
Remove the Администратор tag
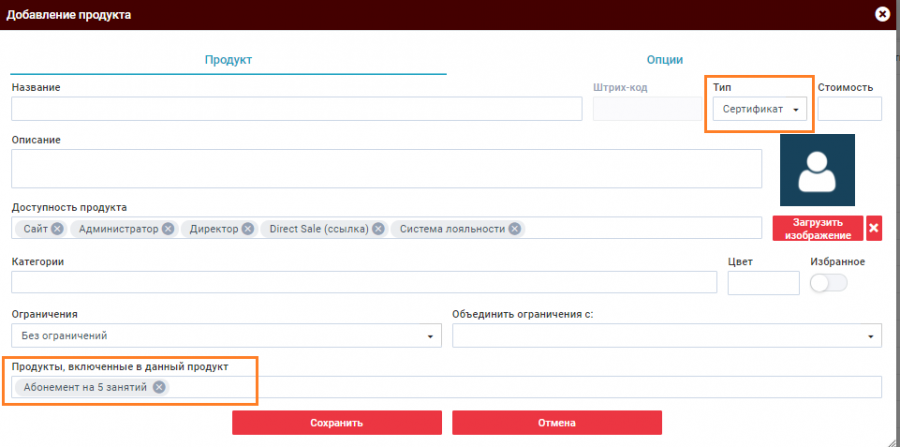coord(168,229)
